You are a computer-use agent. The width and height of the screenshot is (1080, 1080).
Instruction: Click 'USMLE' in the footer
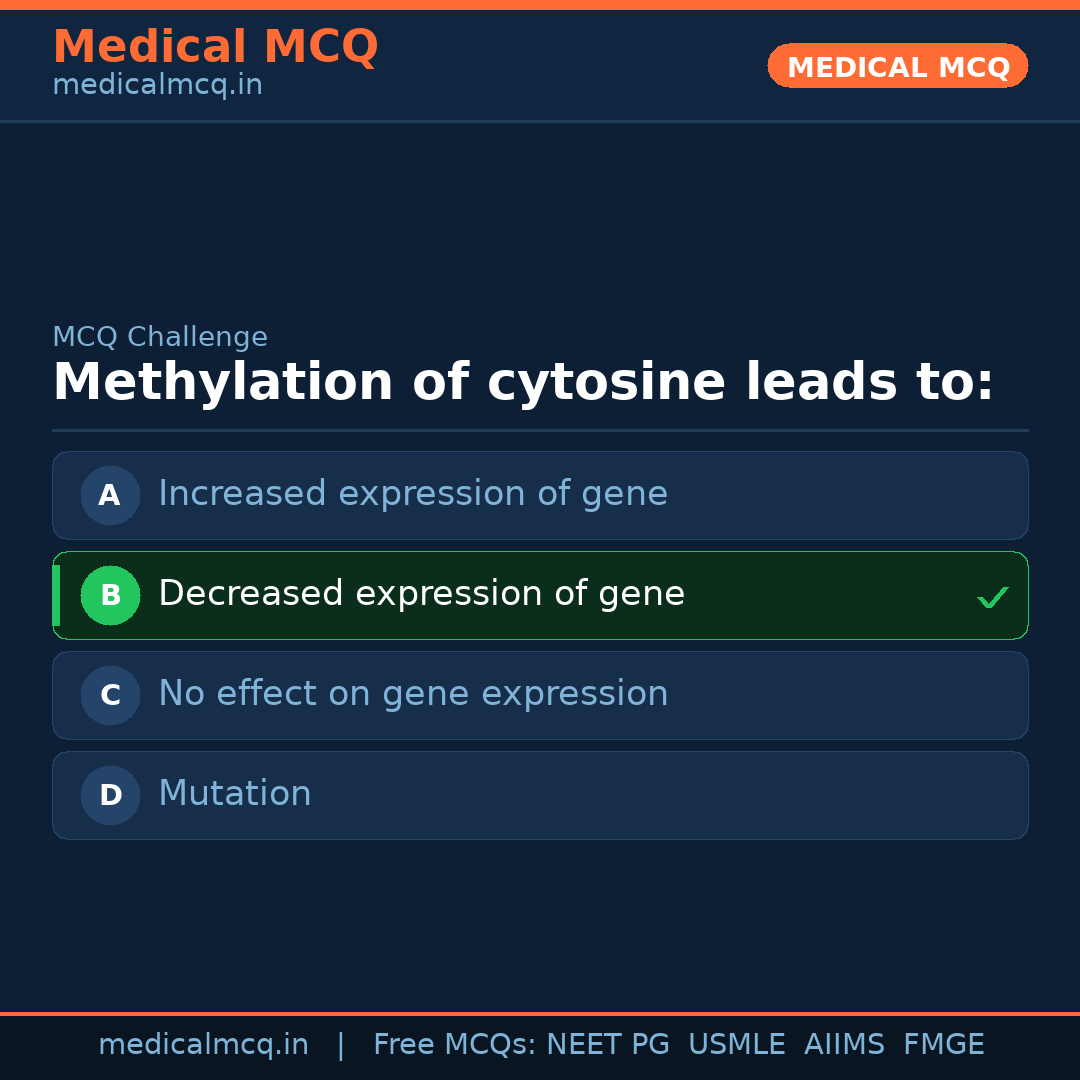[736, 1045]
